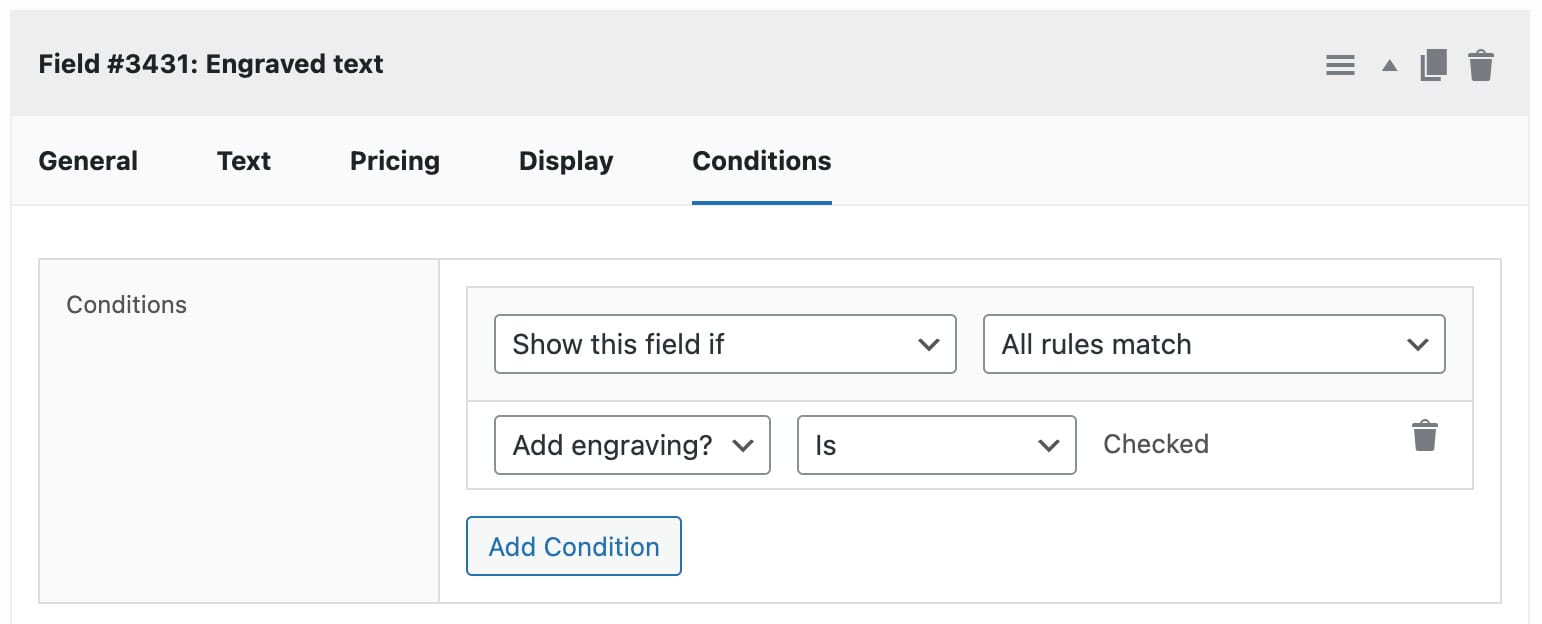1542x624 pixels.
Task: Remove the condition row using its trash icon
Action: 1426,435
